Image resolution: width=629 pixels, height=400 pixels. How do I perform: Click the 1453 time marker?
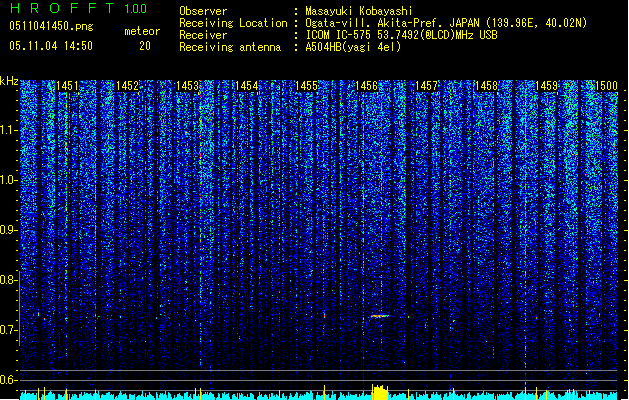187,86
